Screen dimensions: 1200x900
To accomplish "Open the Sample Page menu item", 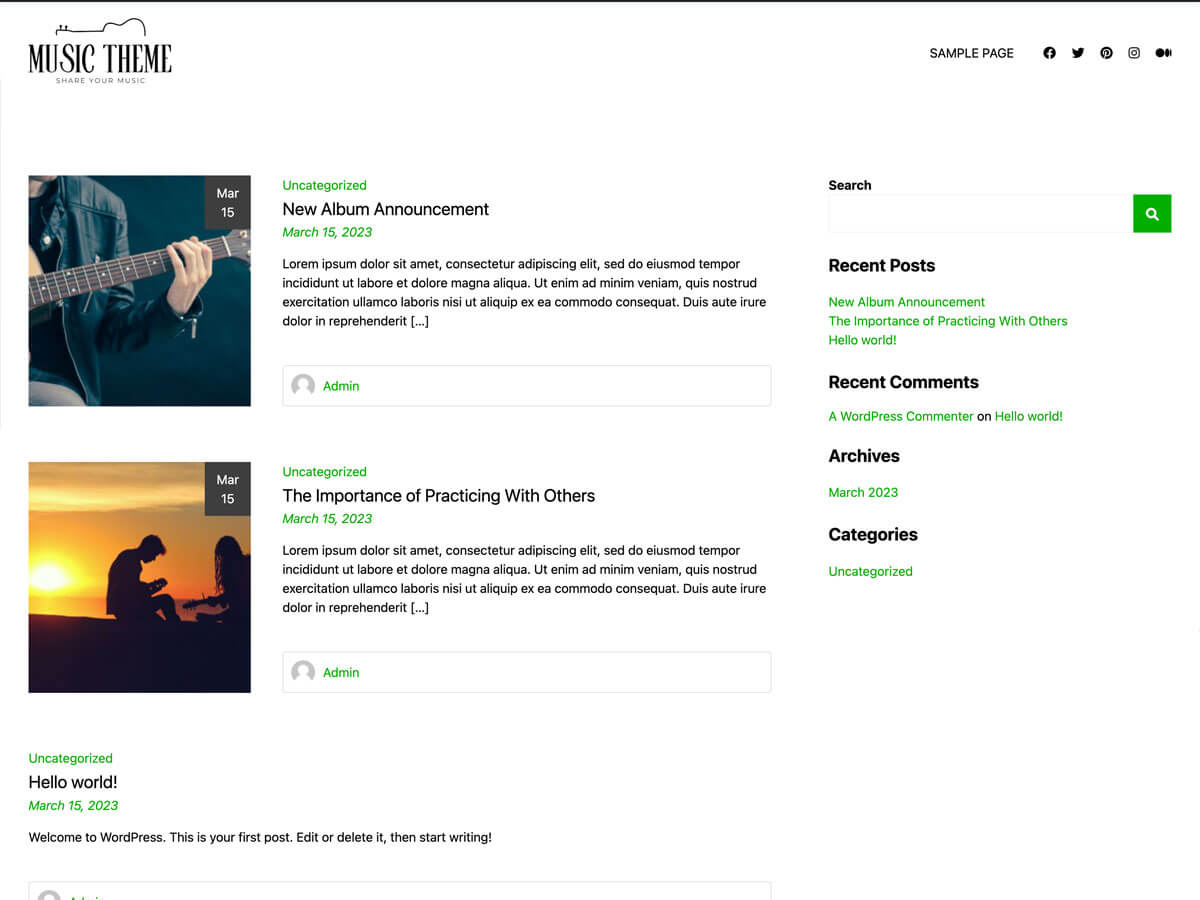I will coord(971,52).
